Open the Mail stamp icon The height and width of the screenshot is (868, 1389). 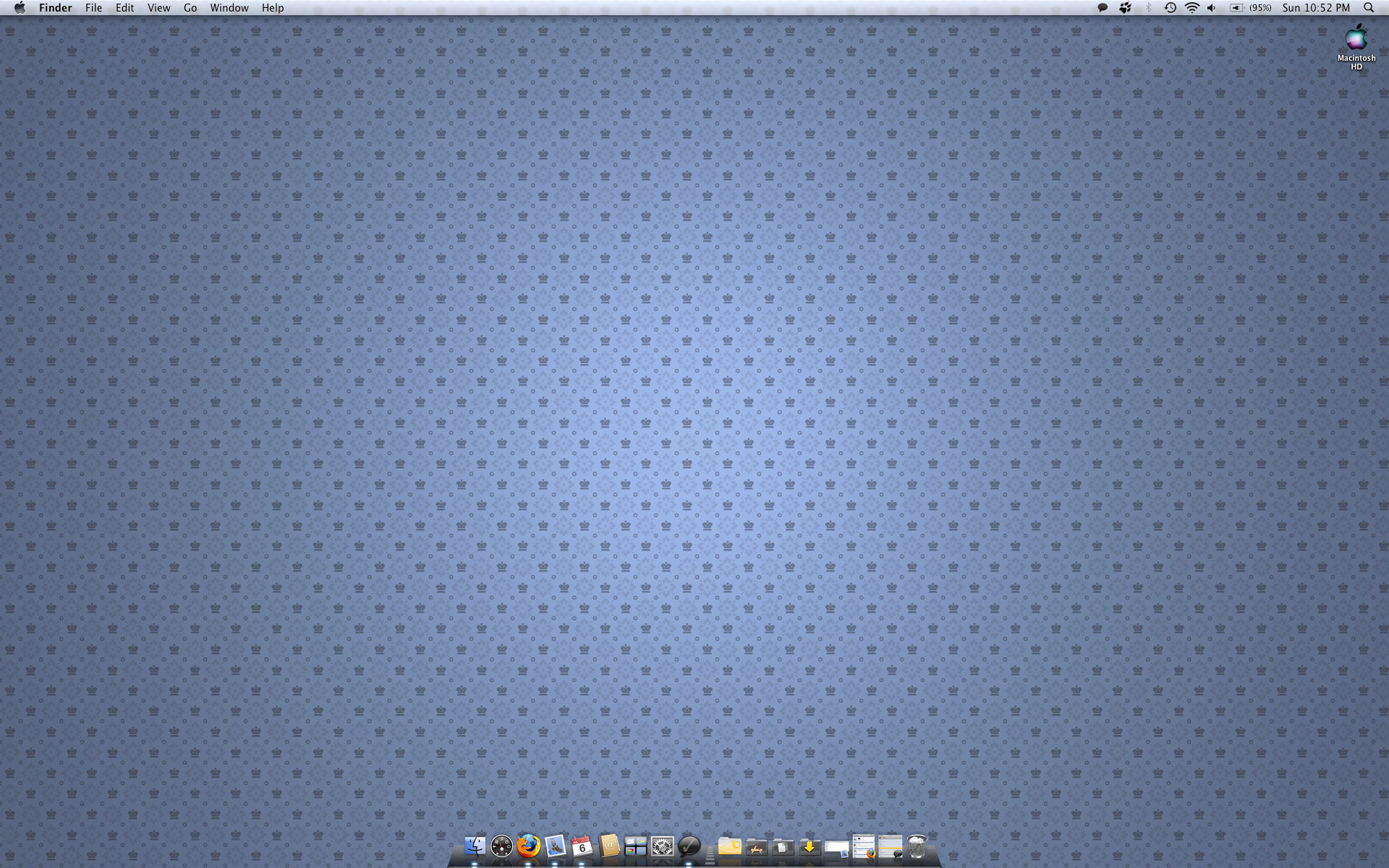555,846
